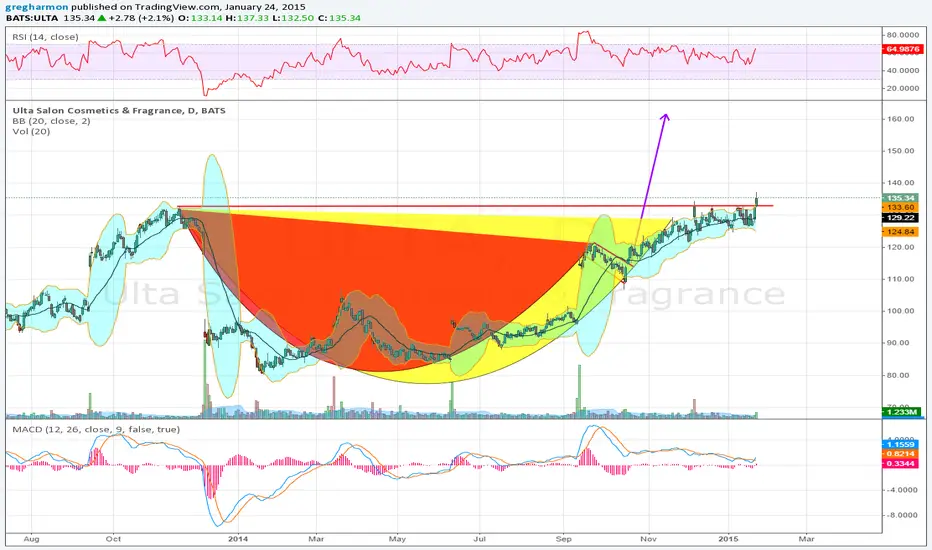Click the 80.00 price axis label

coord(900,375)
